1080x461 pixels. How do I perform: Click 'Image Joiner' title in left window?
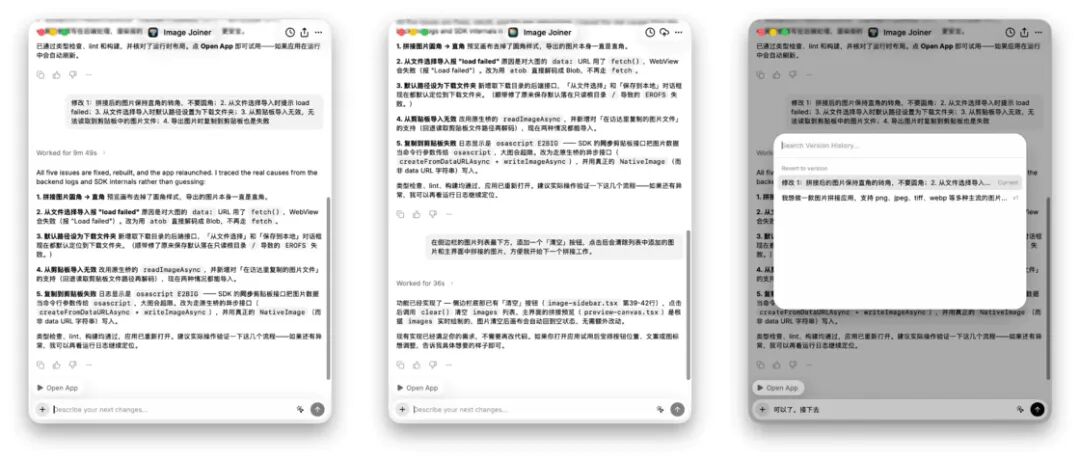(187, 32)
